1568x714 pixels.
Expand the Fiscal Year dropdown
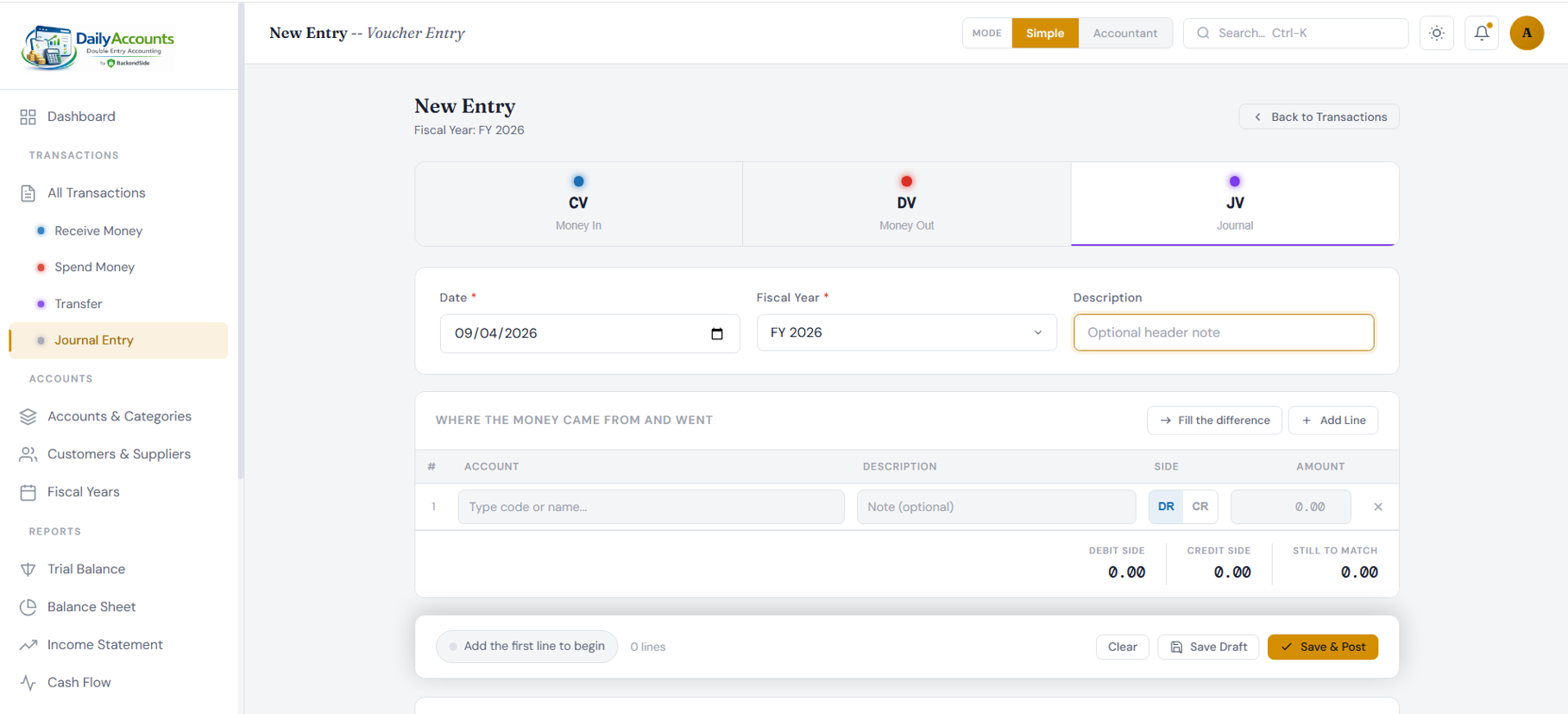tap(907, 332)
